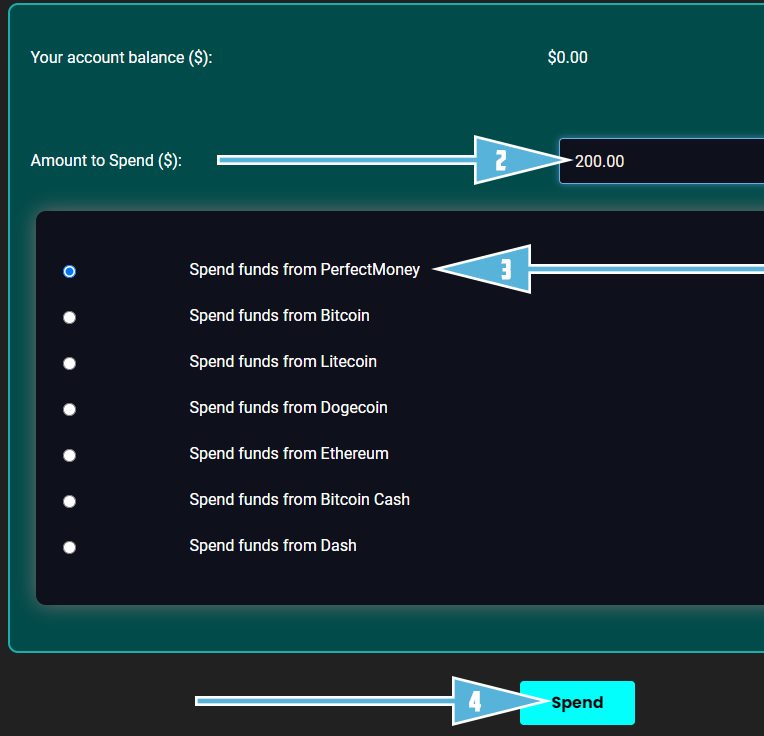
Task: Click 'Amount to Spend ($):' label
Action: (x=106, y=160)
